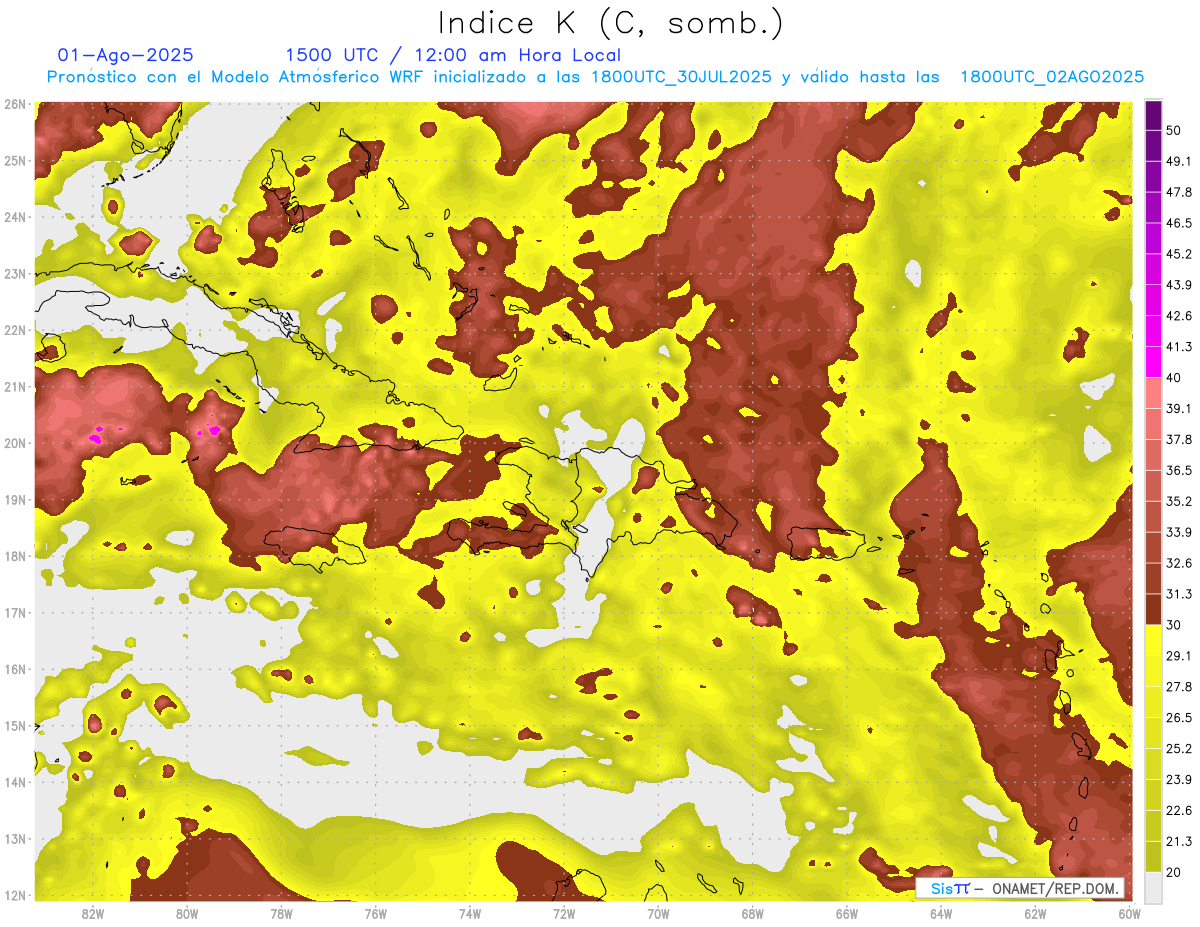
Task: Click the latitude label "24N"
Action: tap(15, 217)
